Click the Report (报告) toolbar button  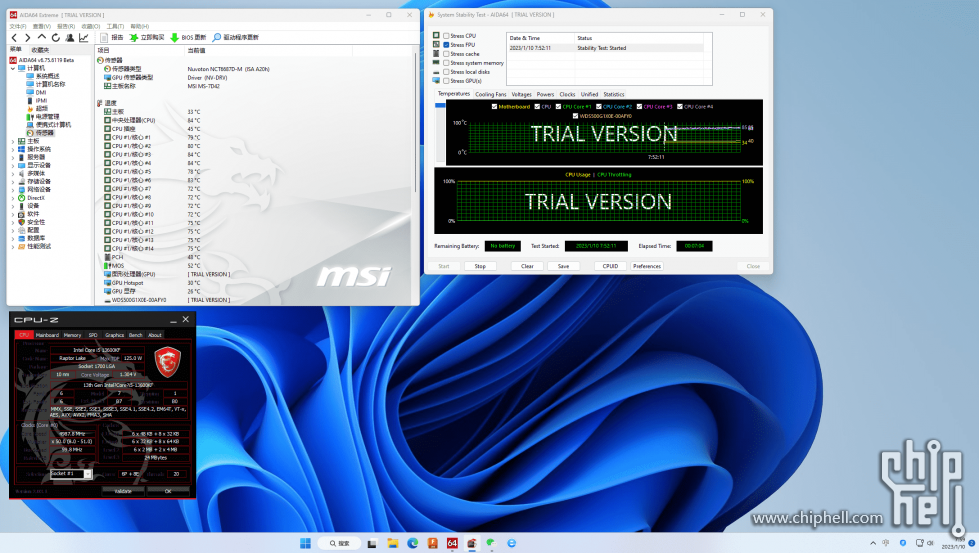pos(112,37)
